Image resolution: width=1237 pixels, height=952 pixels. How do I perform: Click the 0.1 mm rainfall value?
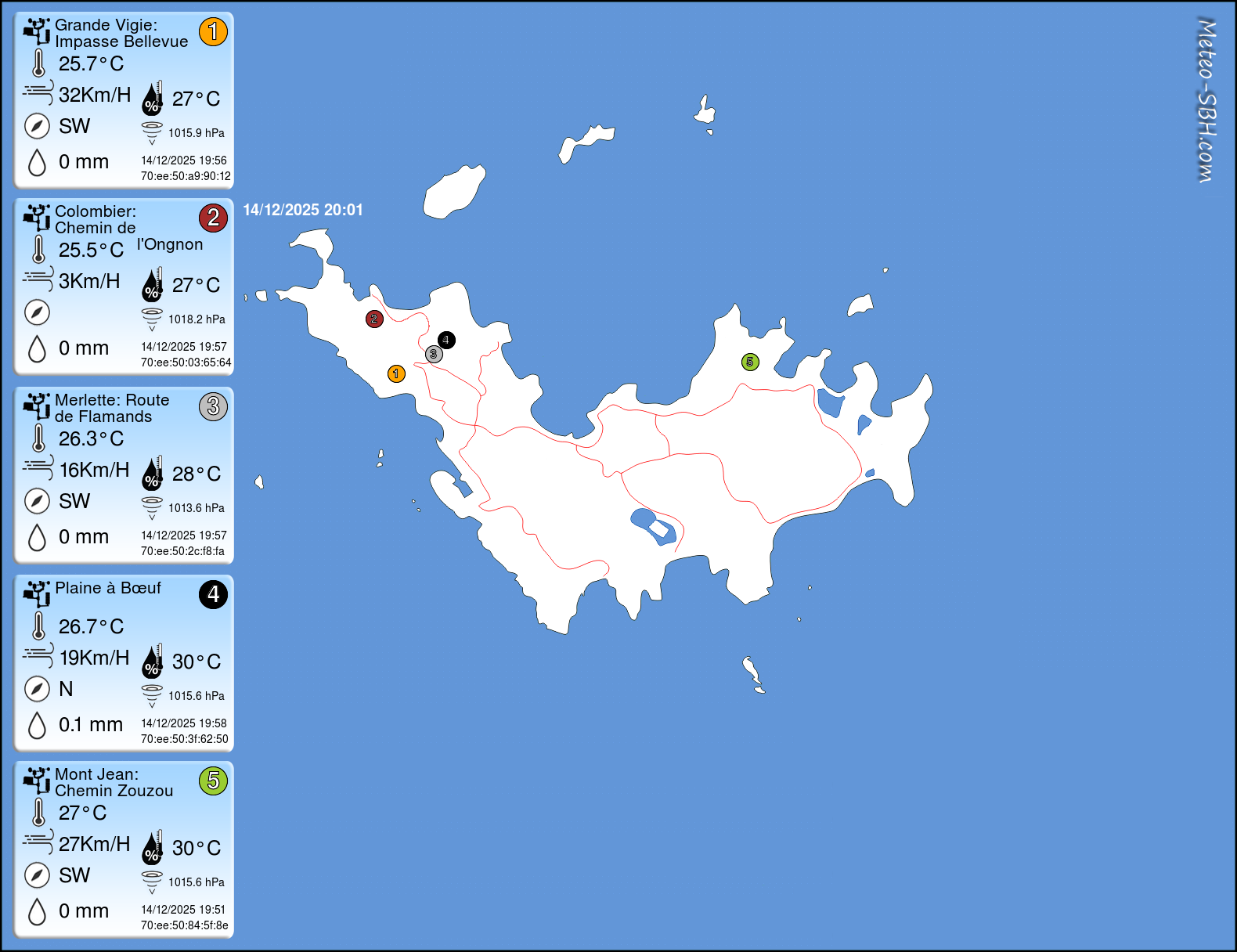coord(91,725)
